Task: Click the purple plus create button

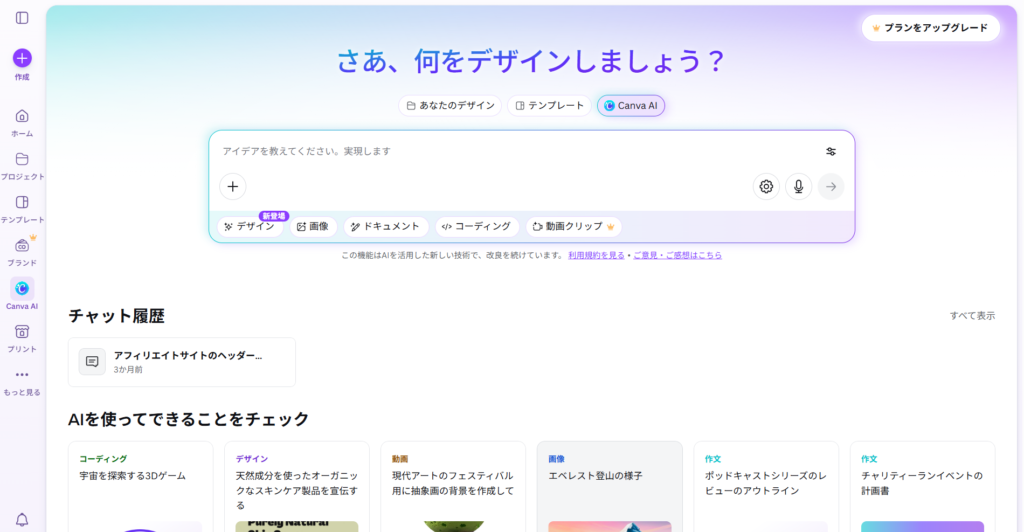Action: click(x=22, y=58)
